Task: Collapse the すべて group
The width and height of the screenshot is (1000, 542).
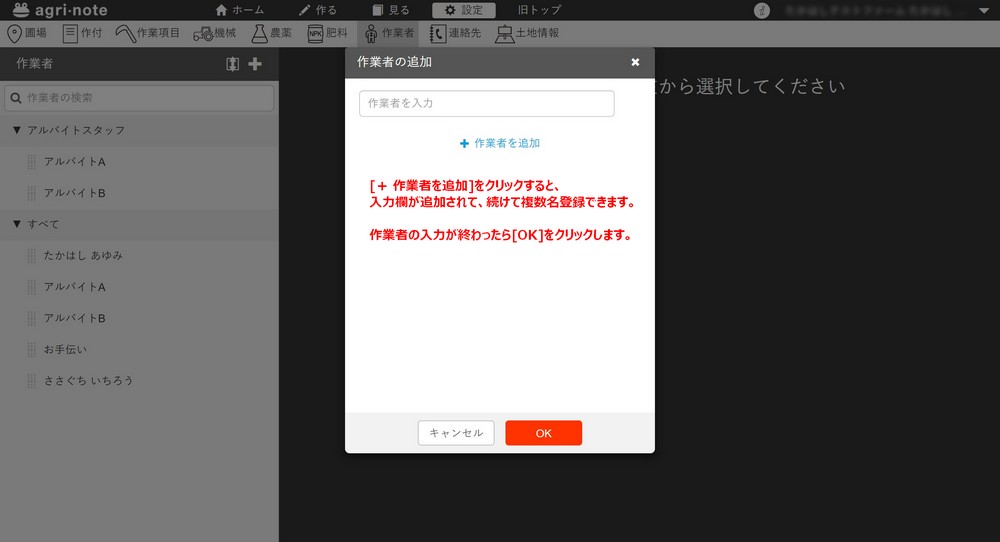Action: (17, 224)
